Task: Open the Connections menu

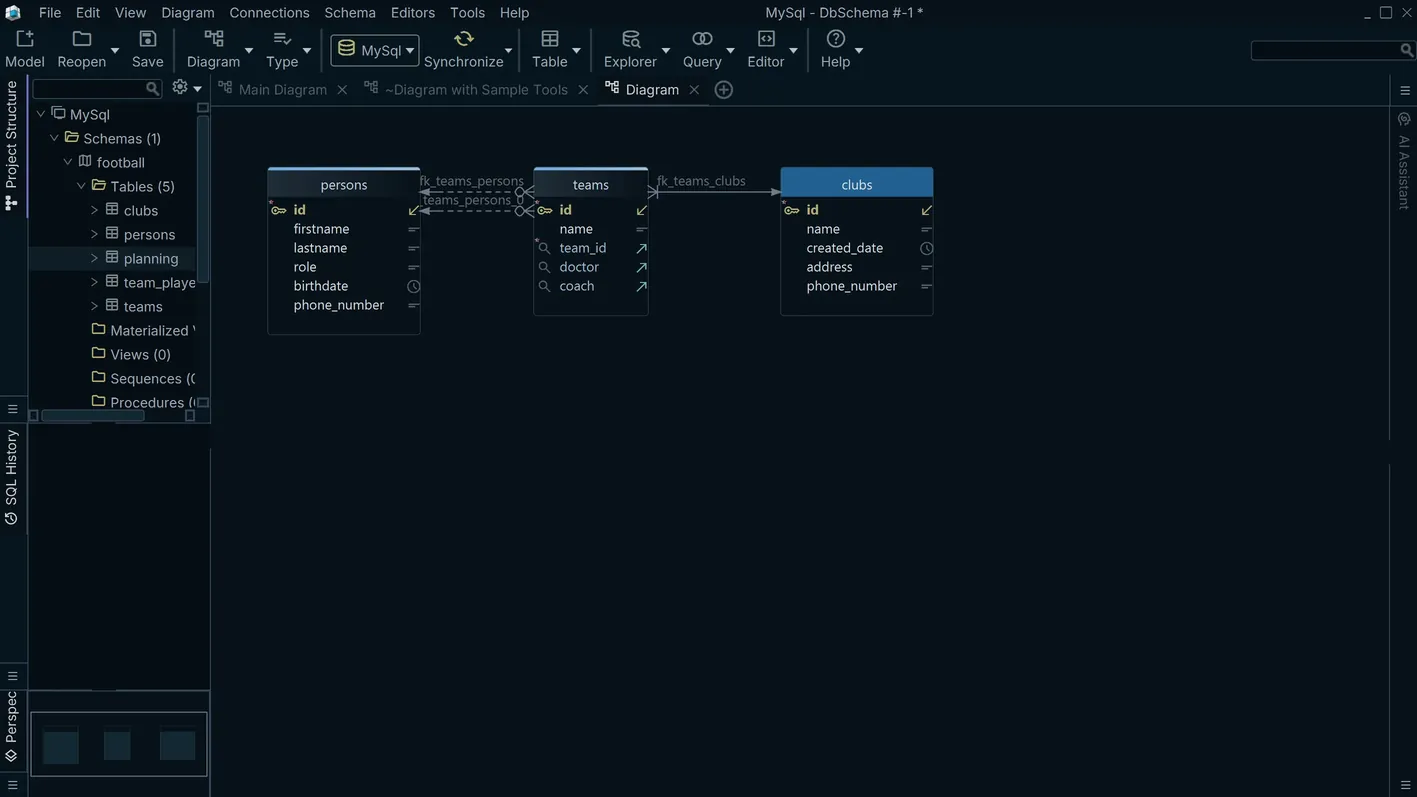Action: tap(268, 12)
